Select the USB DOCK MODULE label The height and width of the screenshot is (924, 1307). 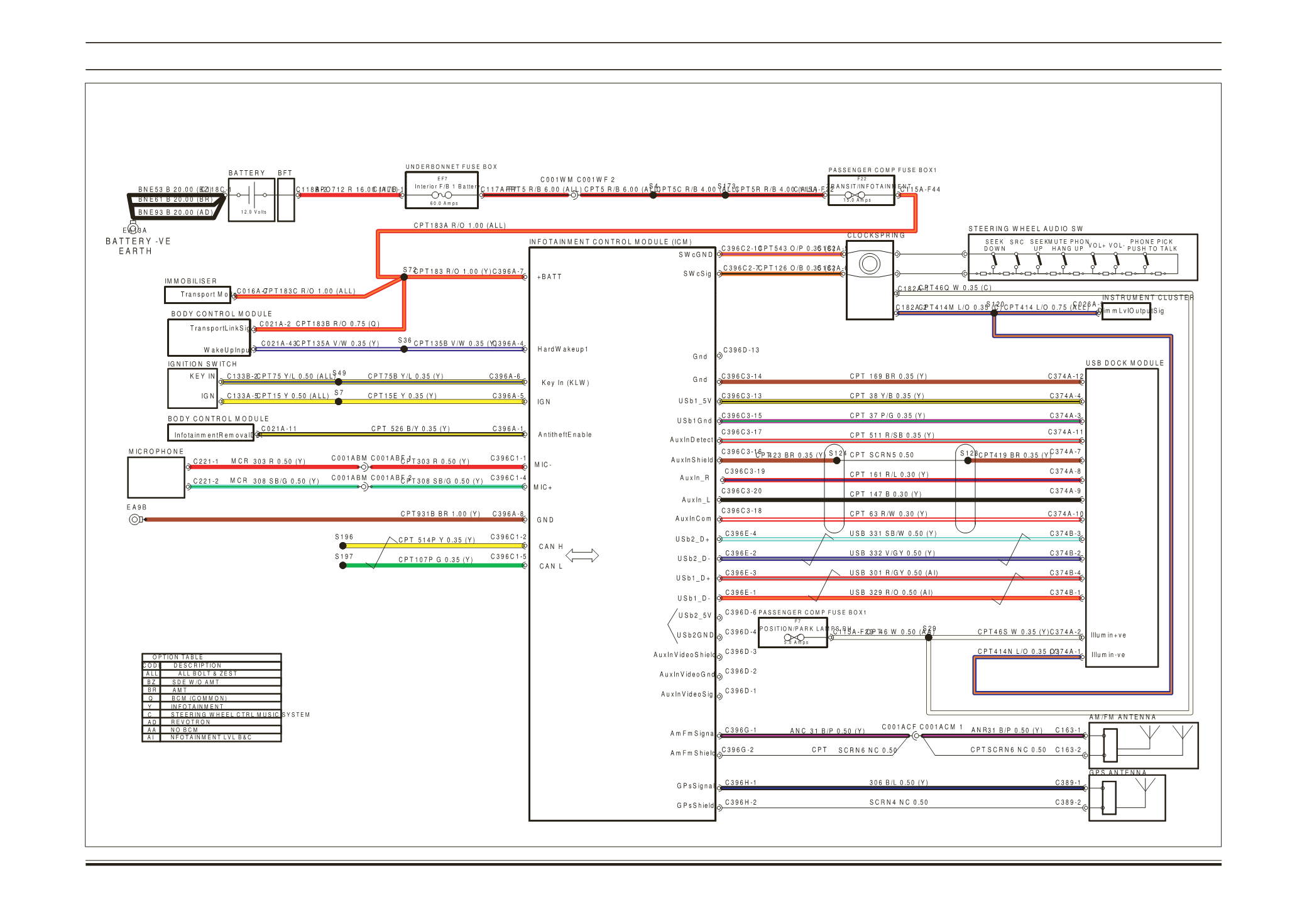1124,363
